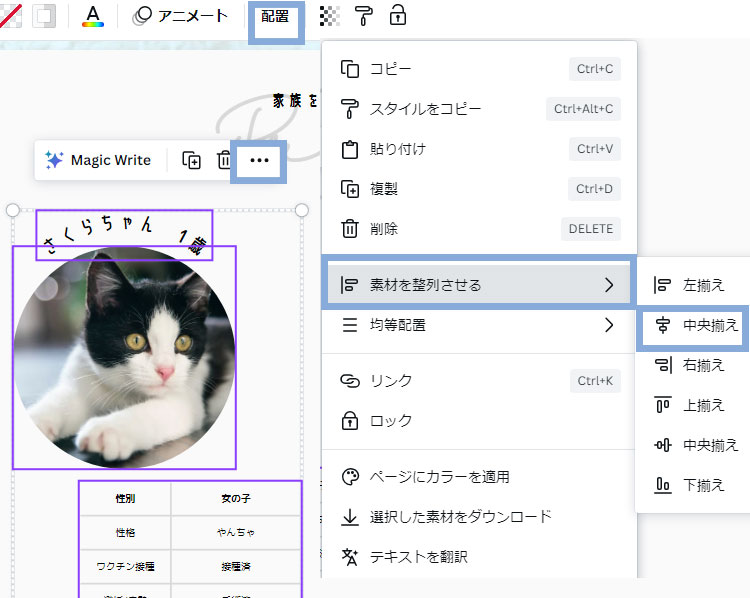Click the 接種済 table cell

click(x=236, y=566)
